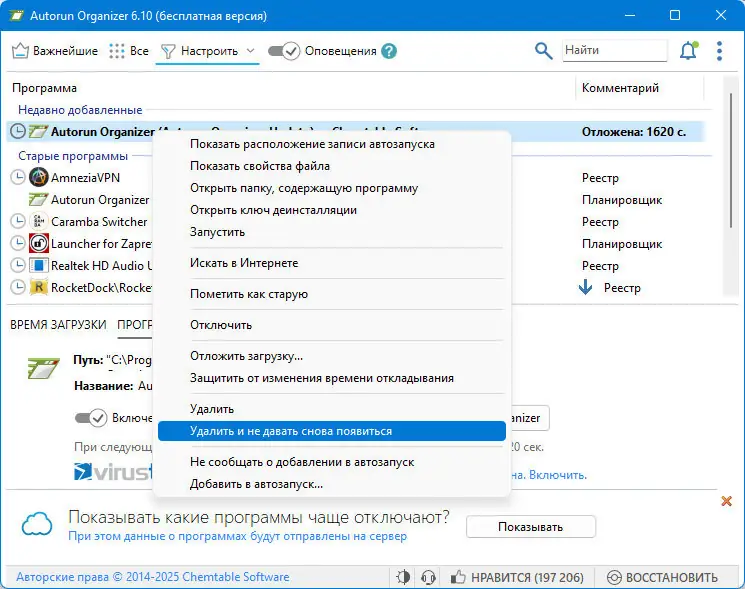Collapse the Старые программы group

(73, 156)
